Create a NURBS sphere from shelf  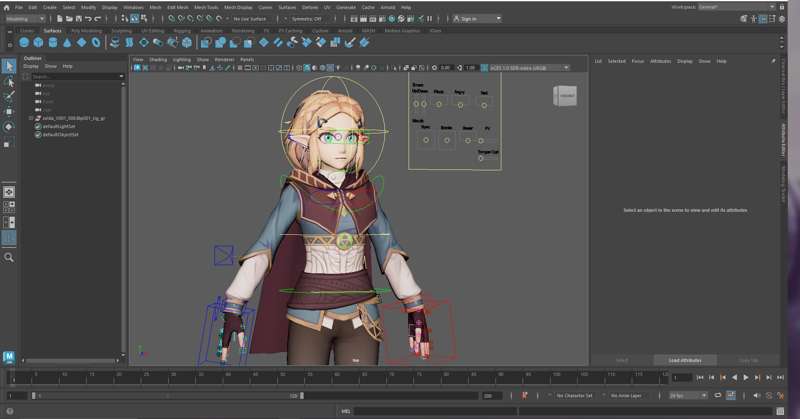pyautogui.click(x=24, y=43)
